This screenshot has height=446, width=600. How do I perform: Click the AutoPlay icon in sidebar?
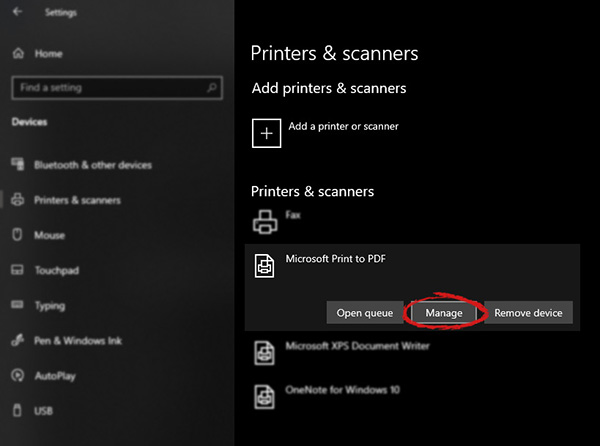[x=18, y=375]
